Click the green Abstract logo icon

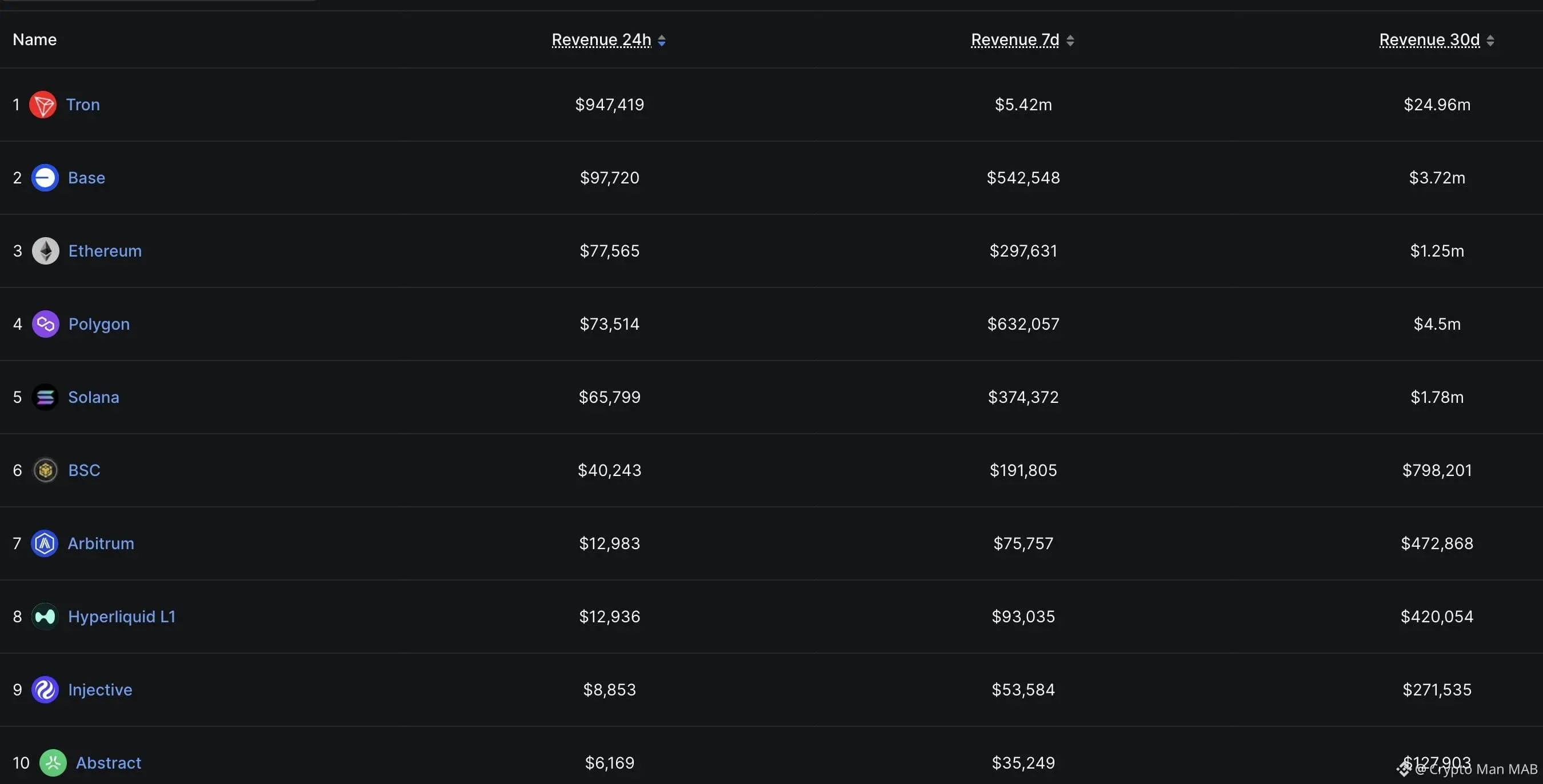(x=53, y=762)
